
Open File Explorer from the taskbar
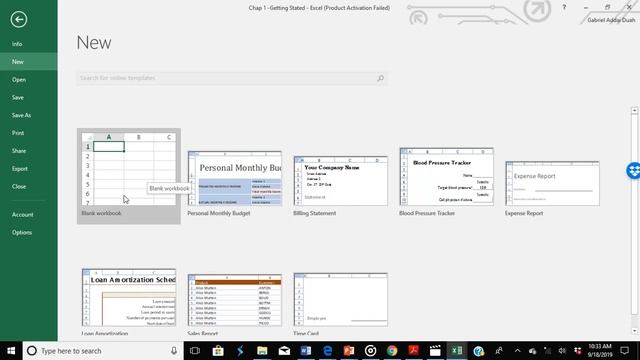point(262,351)
